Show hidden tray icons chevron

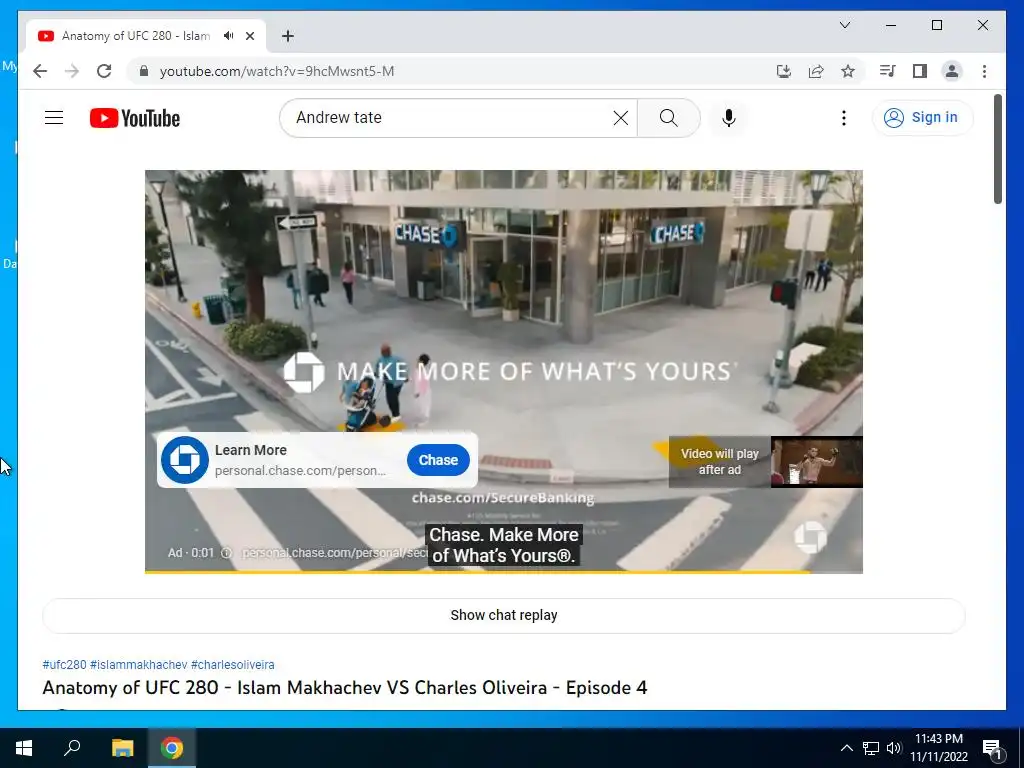[846, 748]
